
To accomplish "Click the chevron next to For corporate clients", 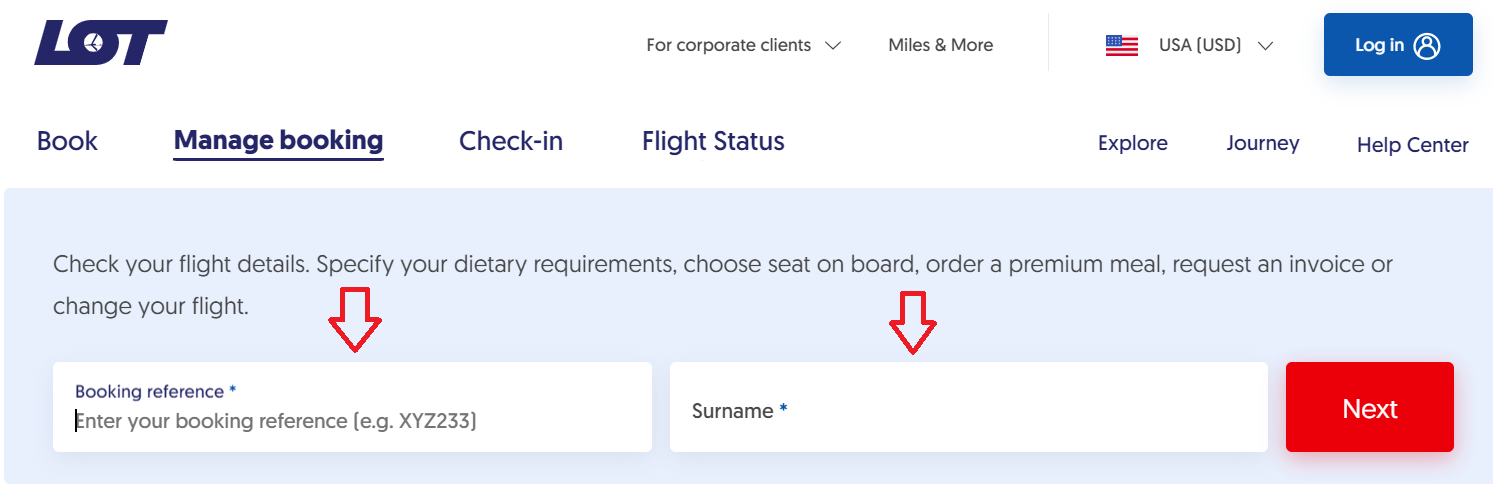I will coord(832,45).
